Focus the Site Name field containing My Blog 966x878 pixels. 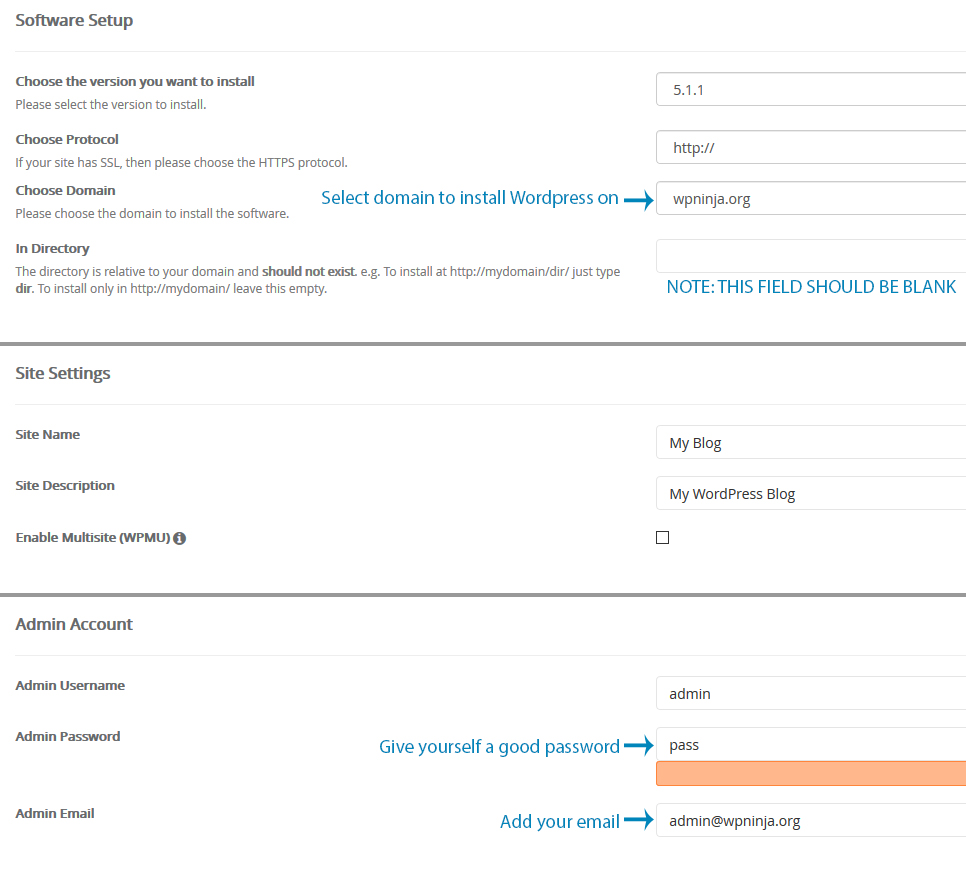[810, 443]
